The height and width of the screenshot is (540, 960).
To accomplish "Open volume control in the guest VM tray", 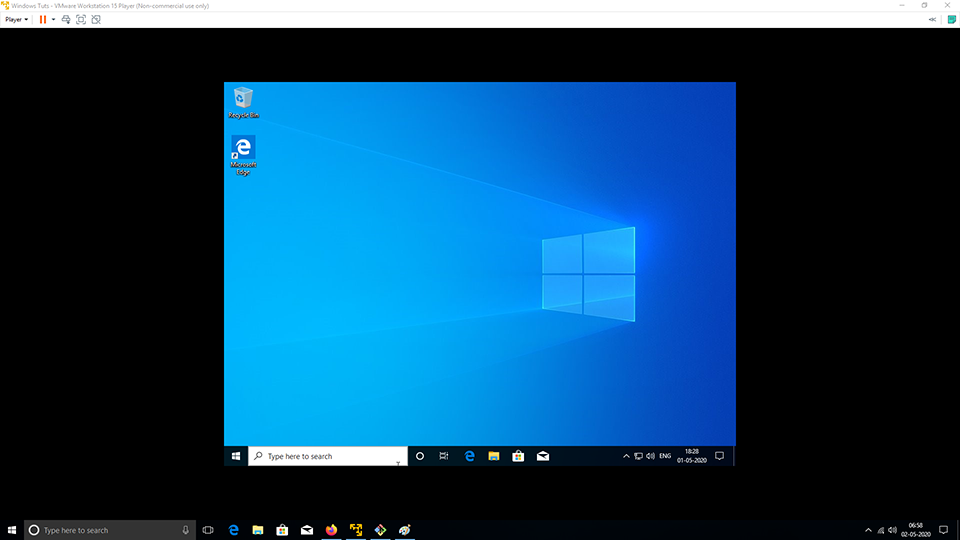I will [x=650, y=456].
